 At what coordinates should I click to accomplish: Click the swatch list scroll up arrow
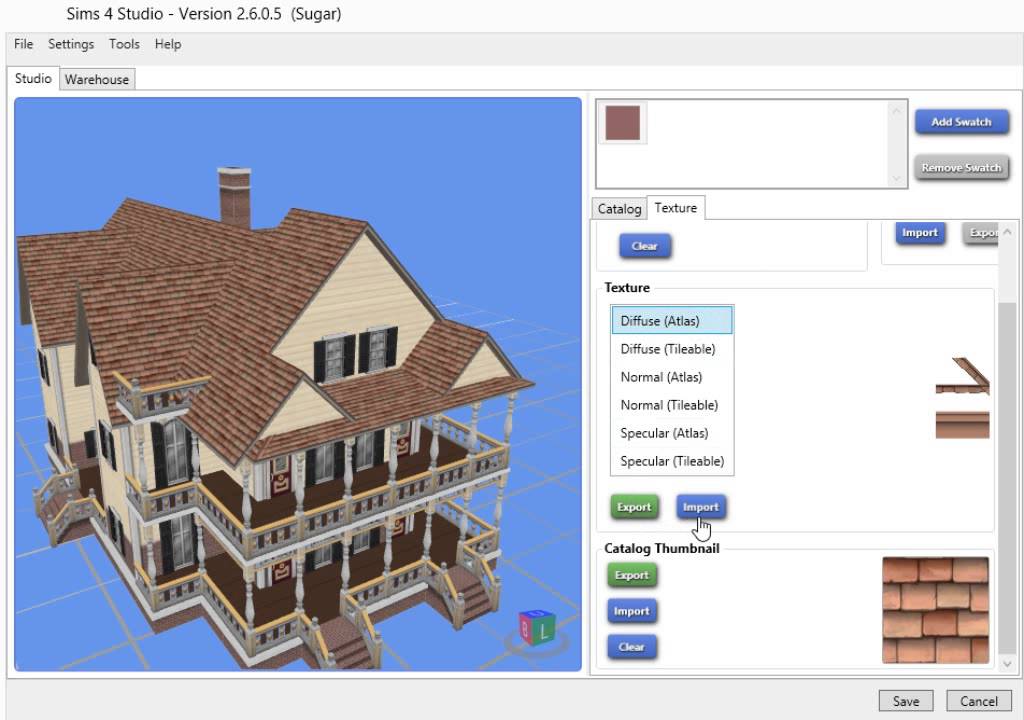point(896,110)
